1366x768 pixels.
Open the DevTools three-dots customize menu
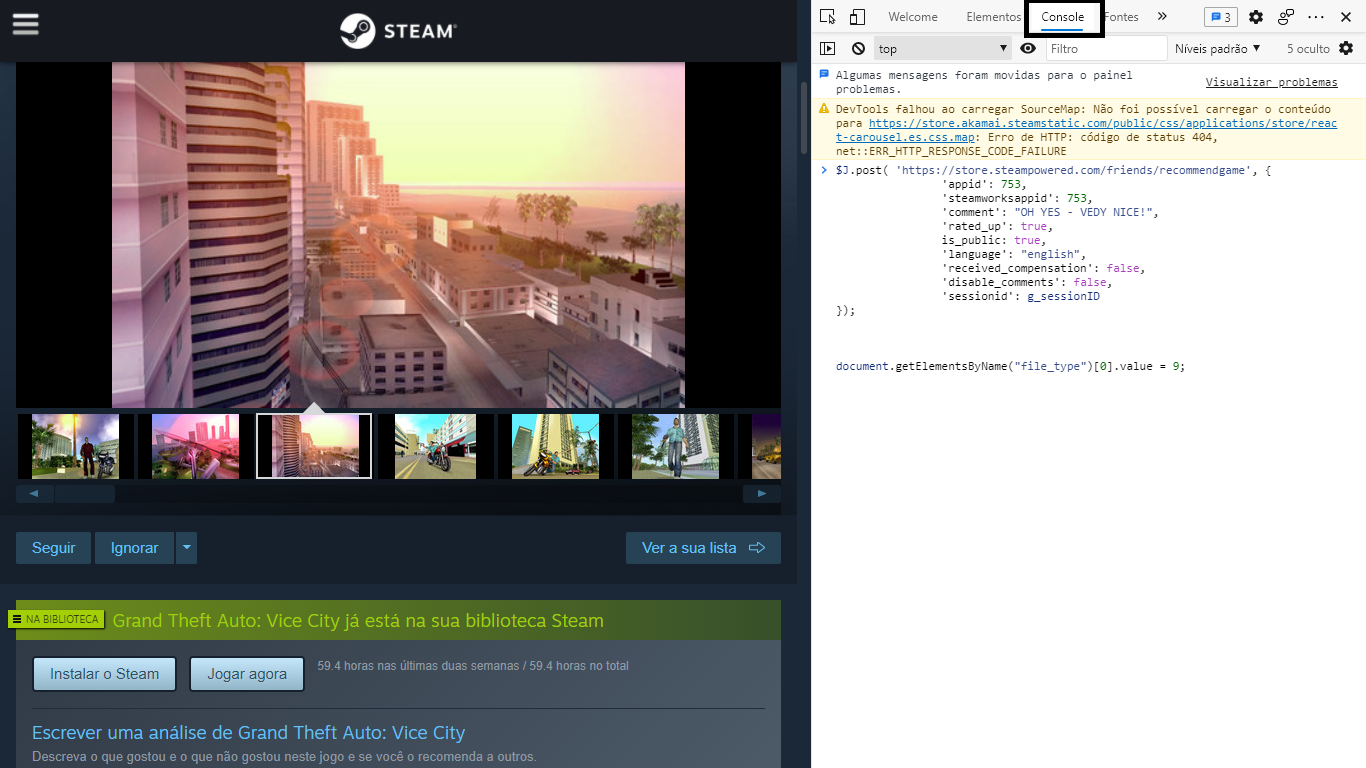pyautogui.click(x=1316, y=17)
